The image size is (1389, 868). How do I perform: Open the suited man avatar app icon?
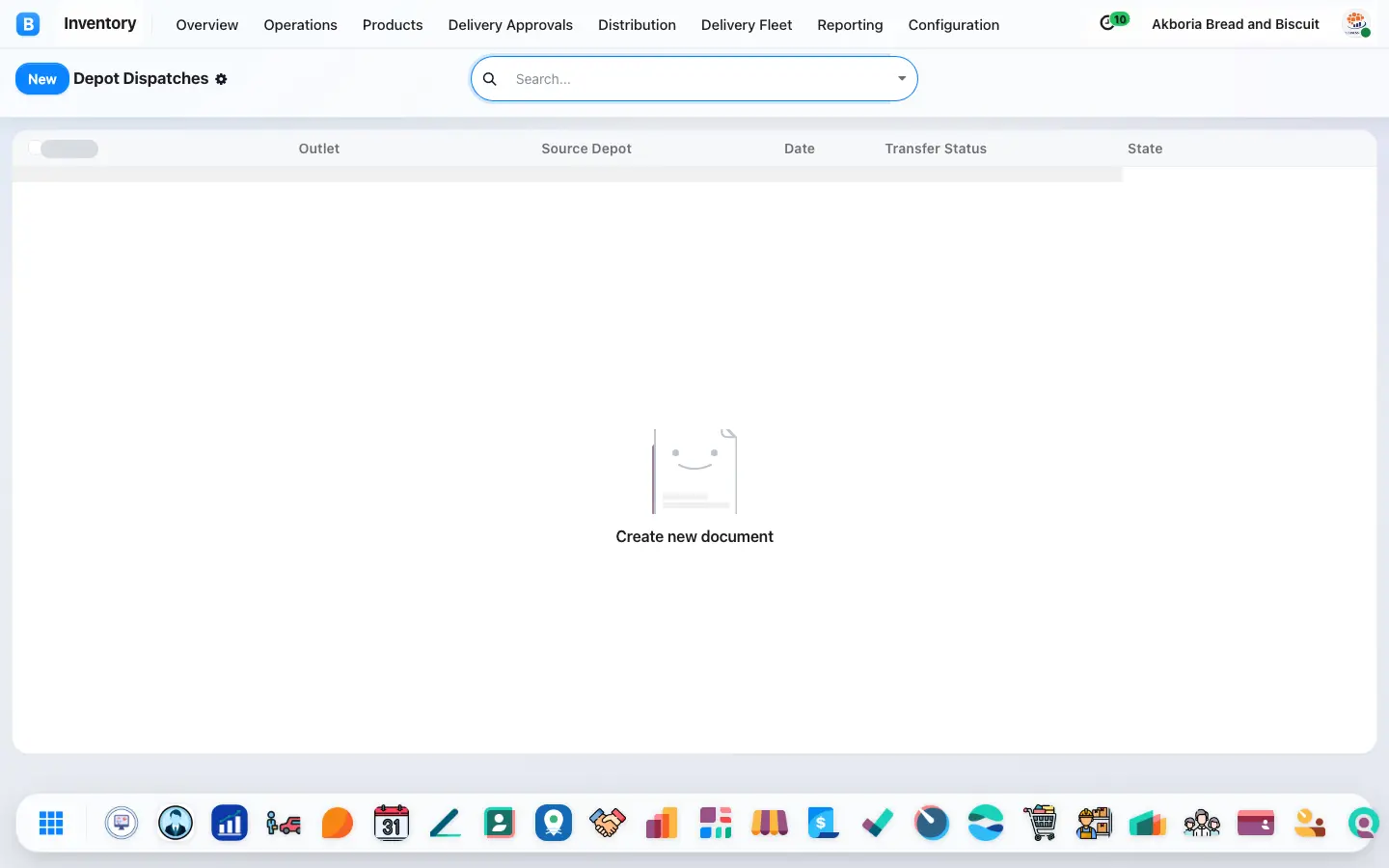[x=176, y=824]
